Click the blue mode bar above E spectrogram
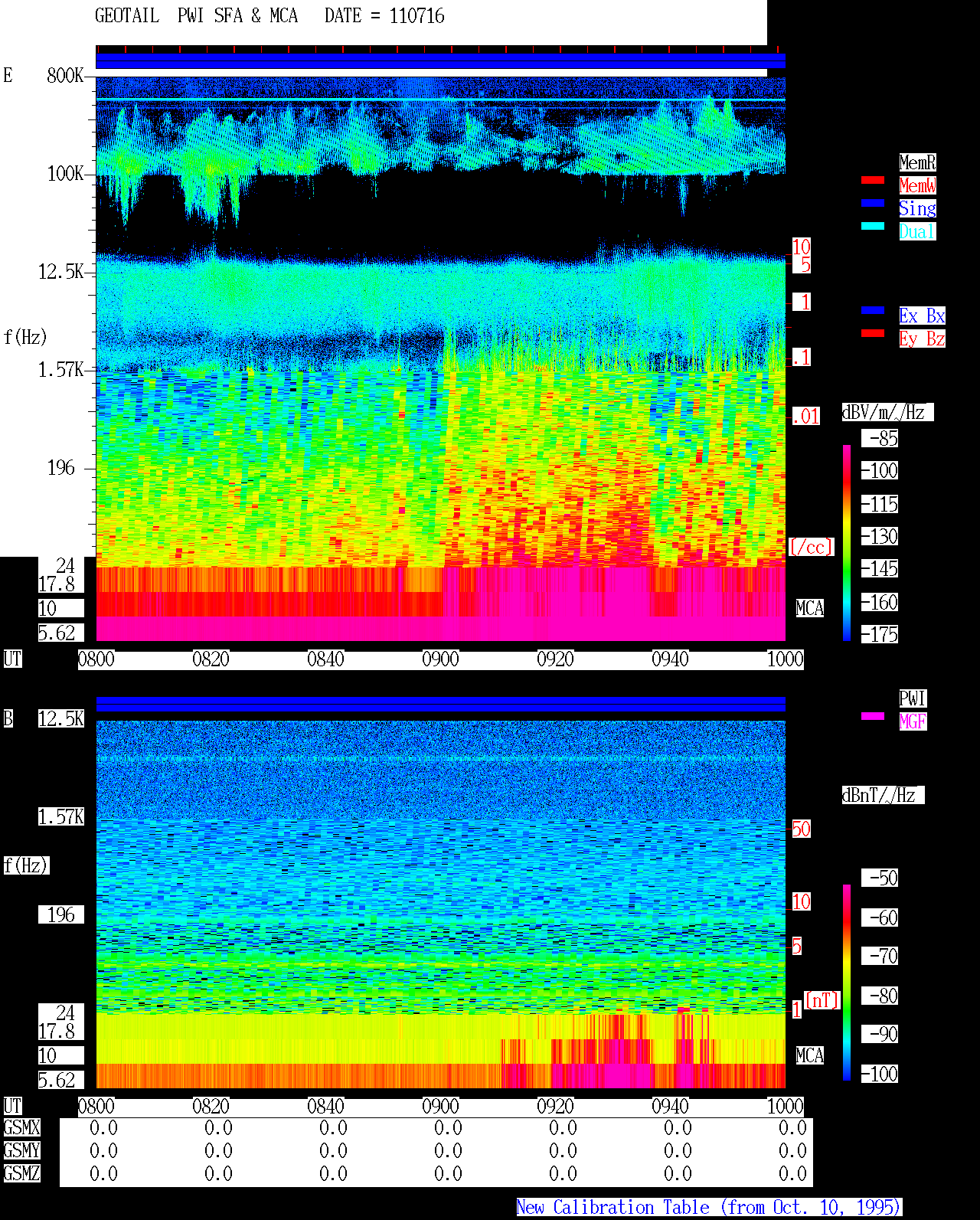The width and height of the screenshot is (980, 1220). pyautogui.click(x=440, y=61)
